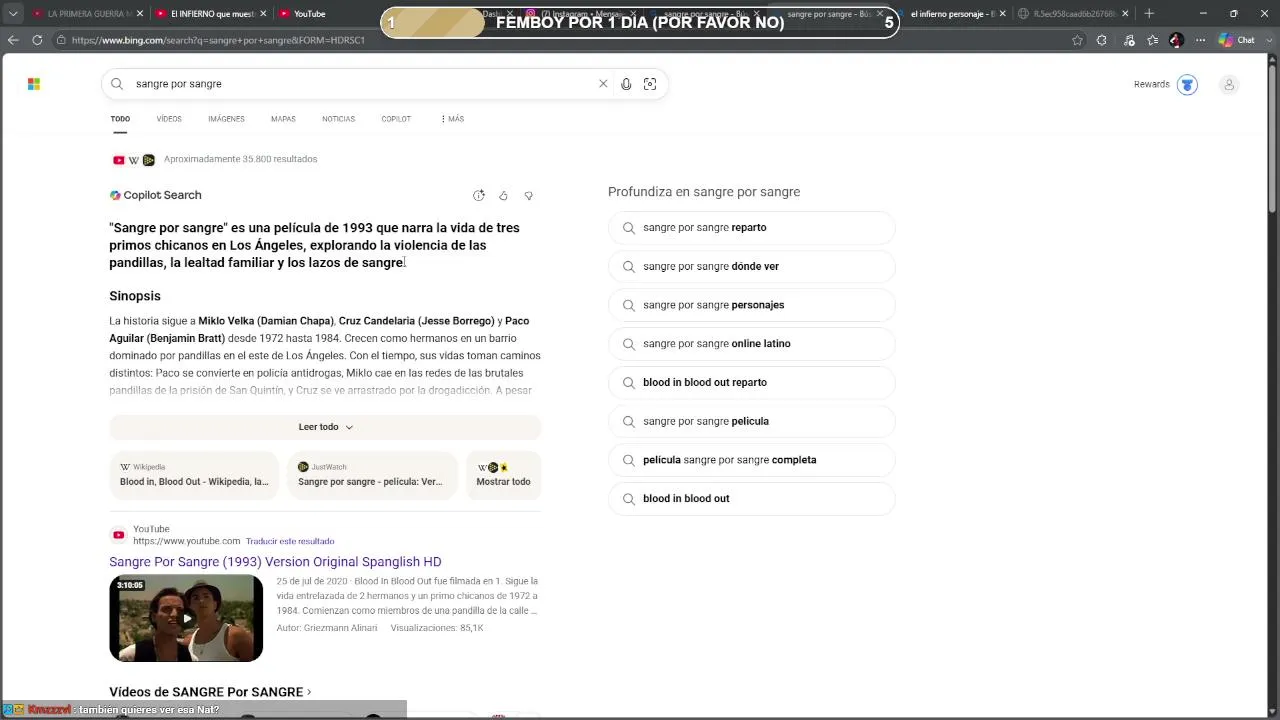The width and height of the screenshot is (1280, 720).
Task: Open the Copilot Chat dropdown chevron
Action: tap(1268, 40)
